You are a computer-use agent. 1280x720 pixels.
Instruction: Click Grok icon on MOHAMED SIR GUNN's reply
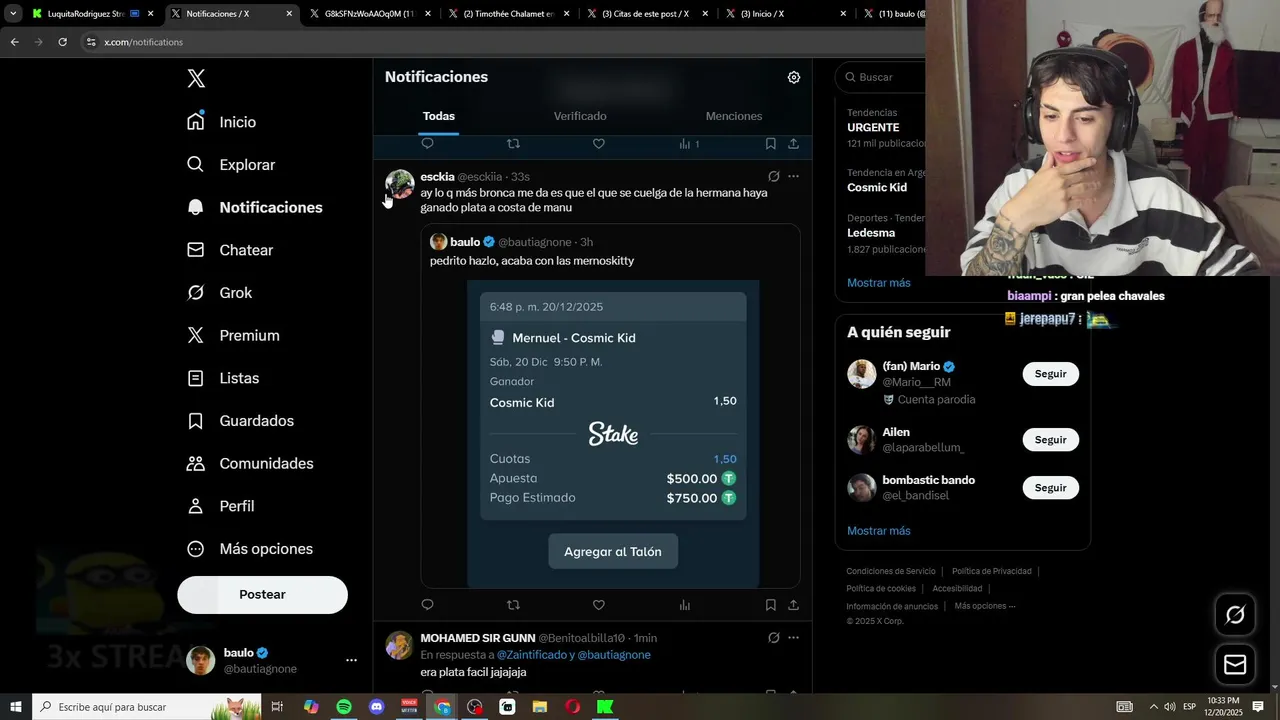point(773,637)
